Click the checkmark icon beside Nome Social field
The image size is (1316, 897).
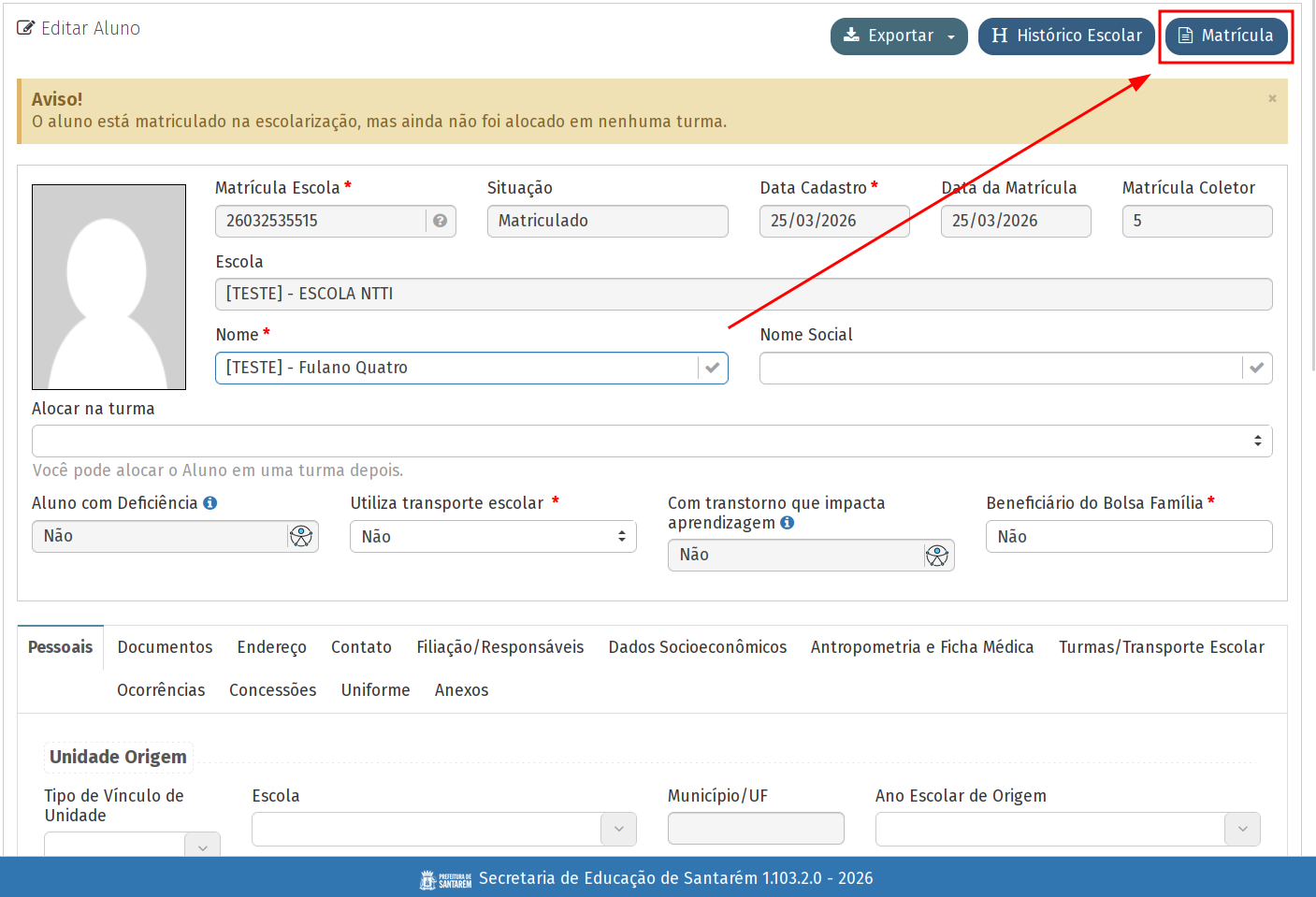(x=1256, y=368)
